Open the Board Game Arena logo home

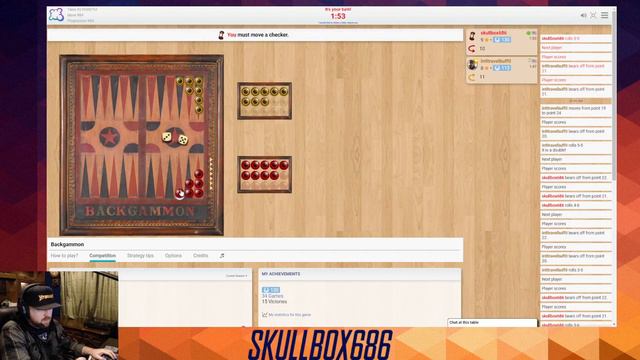click(x=56, y=15)
